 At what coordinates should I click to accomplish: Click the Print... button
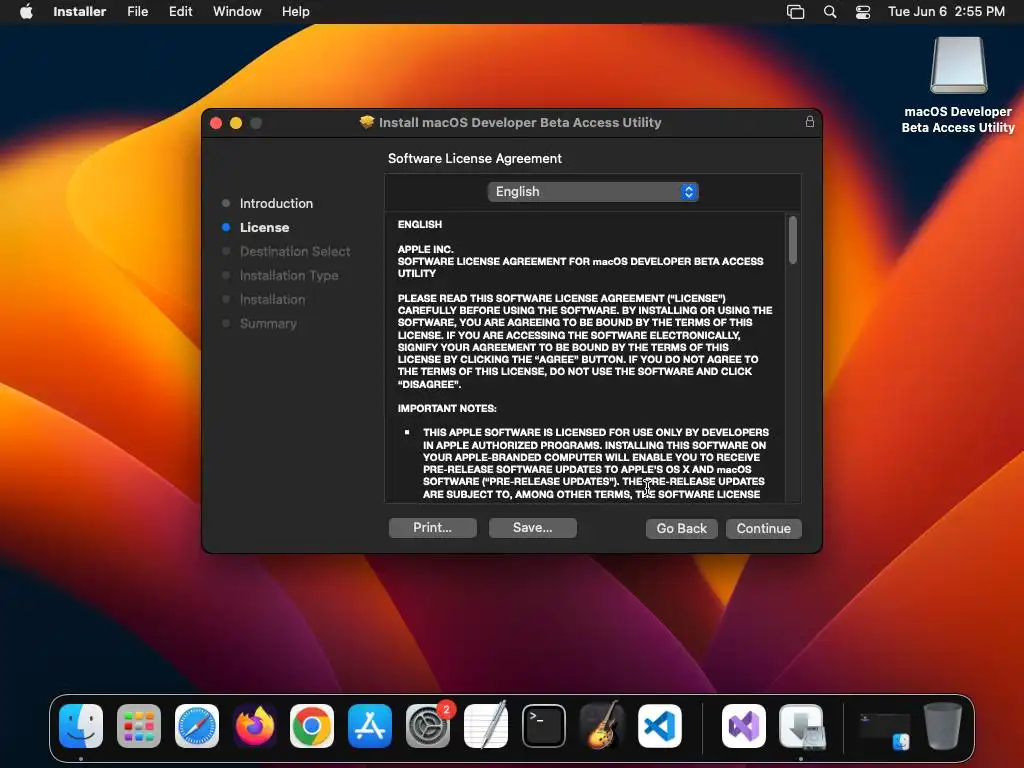(x=432, y=528)
